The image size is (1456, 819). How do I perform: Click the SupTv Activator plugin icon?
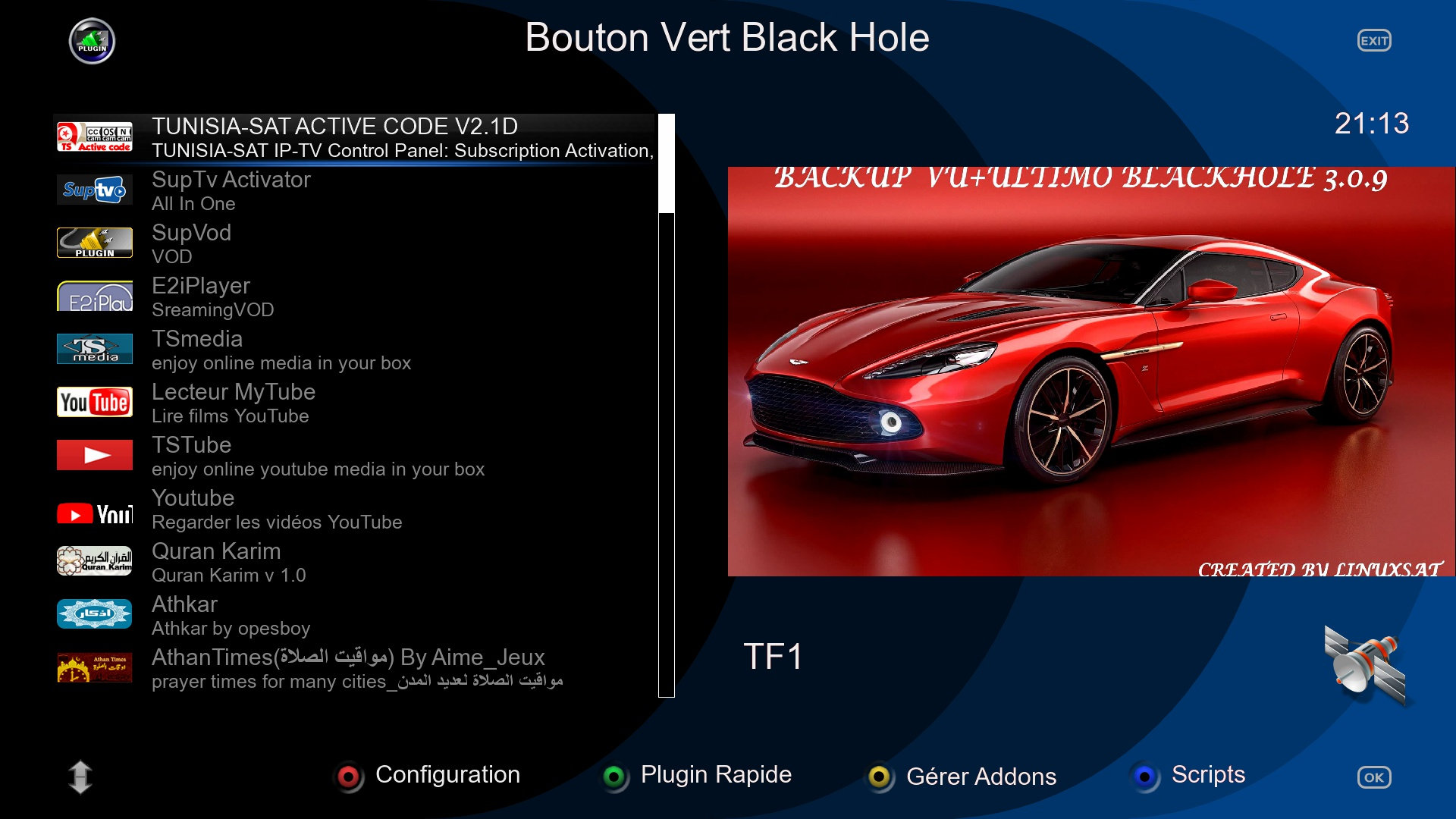pyautogui.click(x=94, y=190)
